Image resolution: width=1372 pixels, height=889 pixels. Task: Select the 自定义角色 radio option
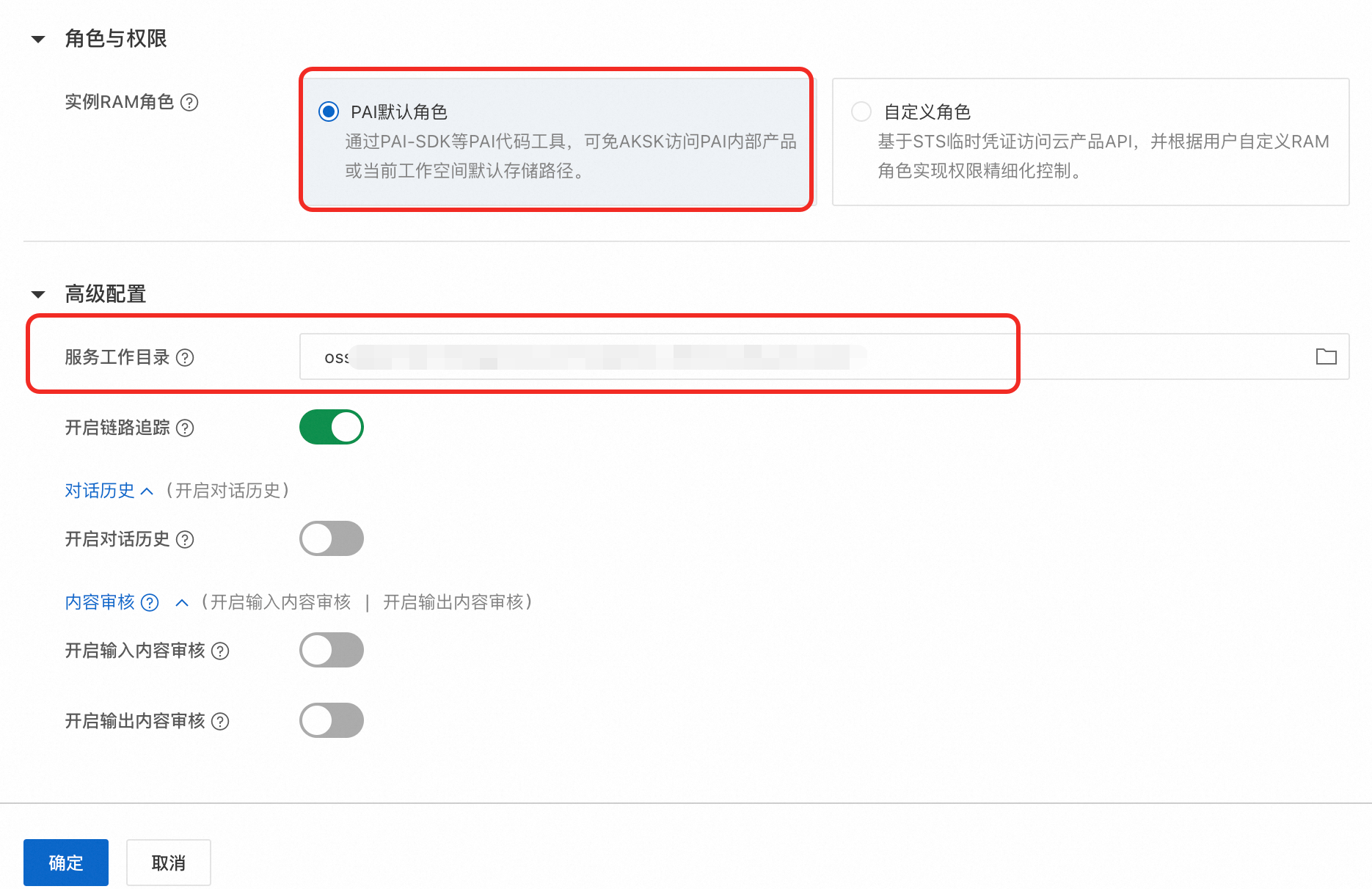[x=861, y=111]
